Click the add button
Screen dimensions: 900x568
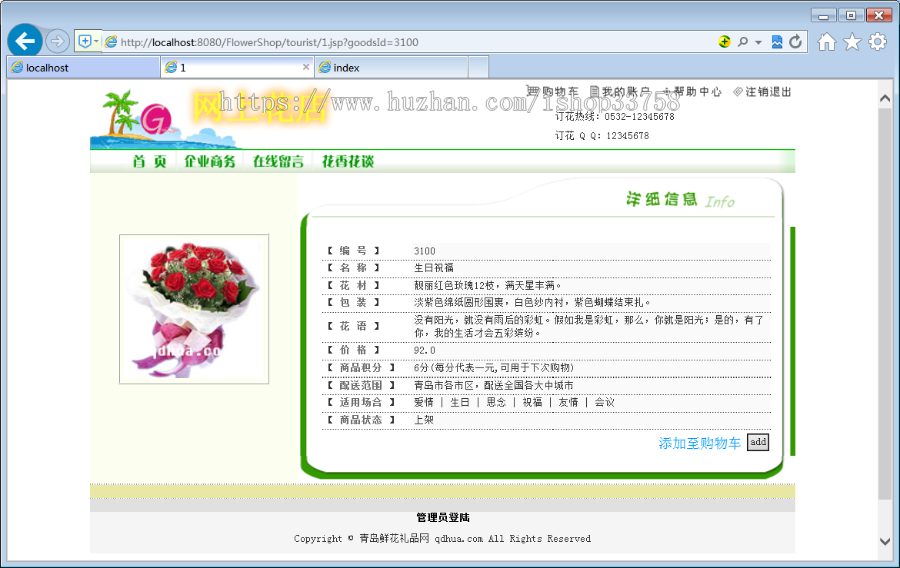pyautogui.click(x=758, y=442)
